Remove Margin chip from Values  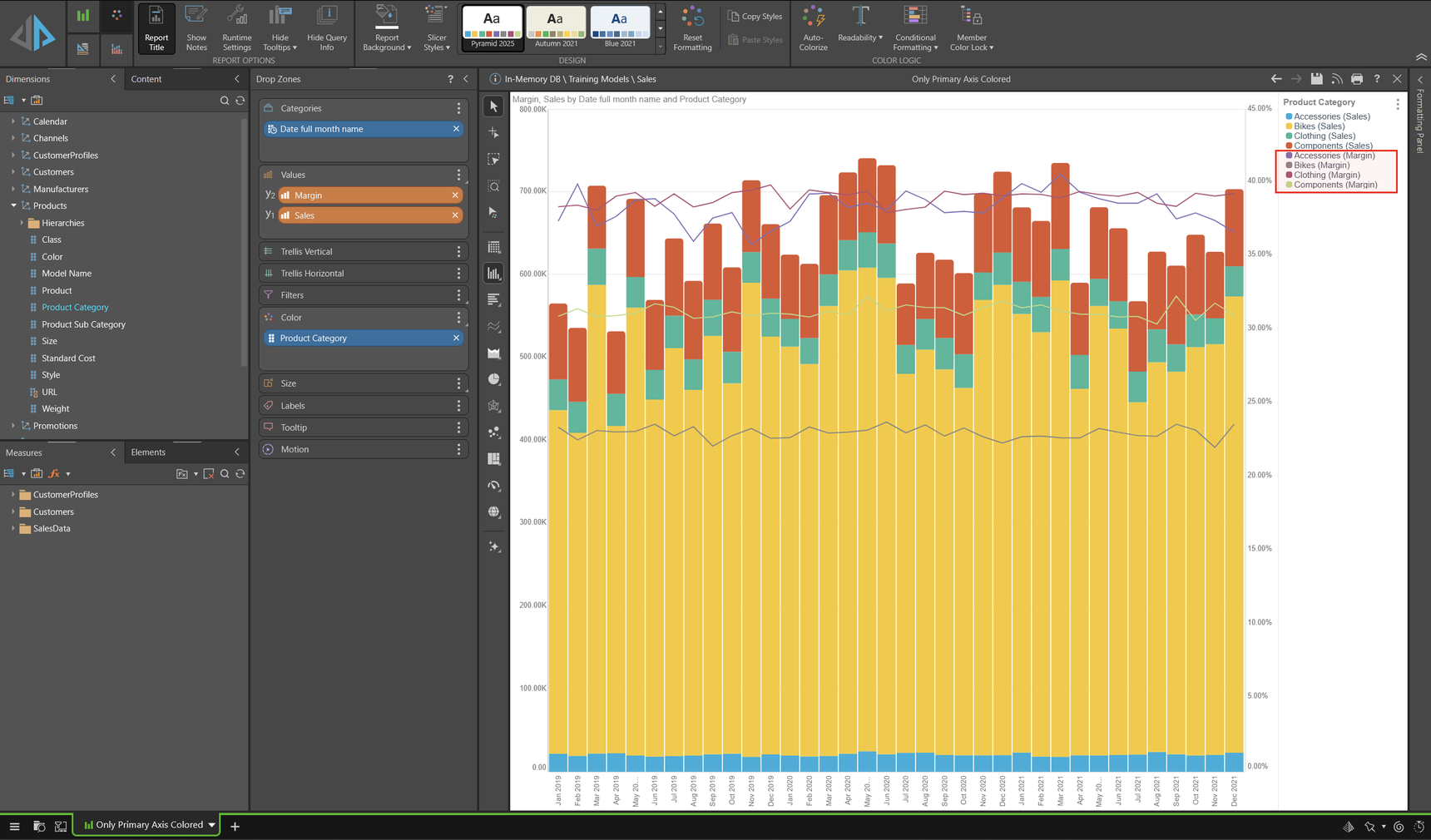click(455, 195)
